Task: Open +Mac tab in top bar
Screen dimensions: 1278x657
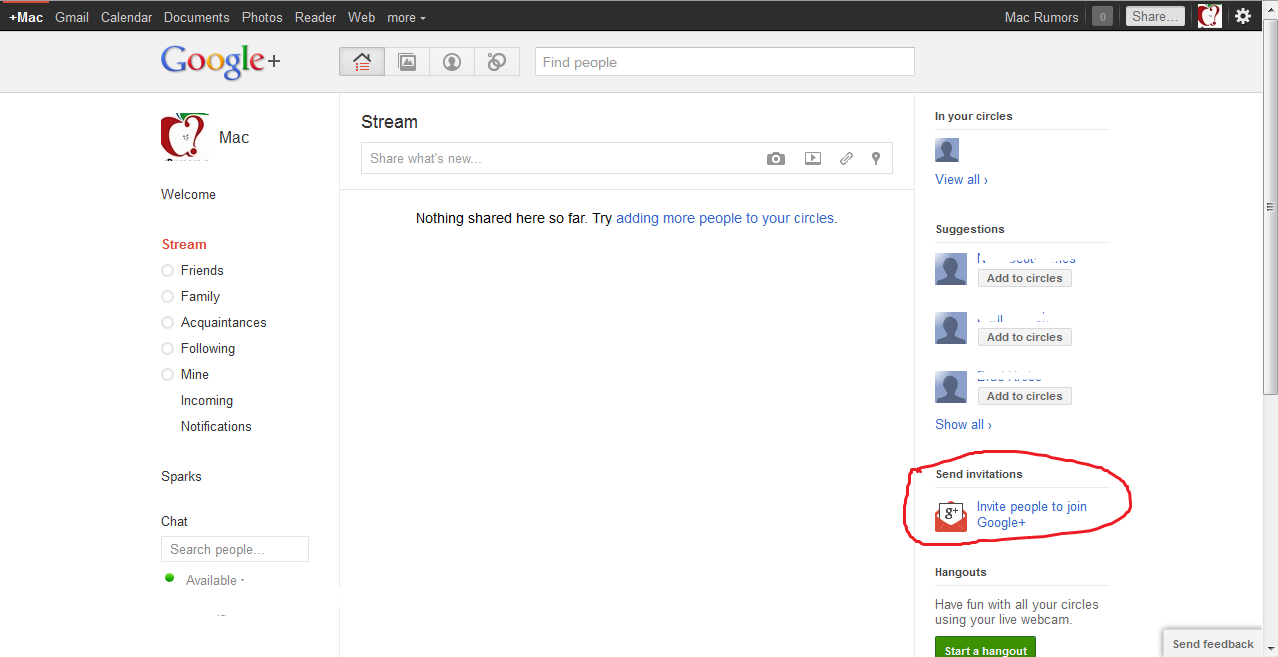Action: point(26,17)
